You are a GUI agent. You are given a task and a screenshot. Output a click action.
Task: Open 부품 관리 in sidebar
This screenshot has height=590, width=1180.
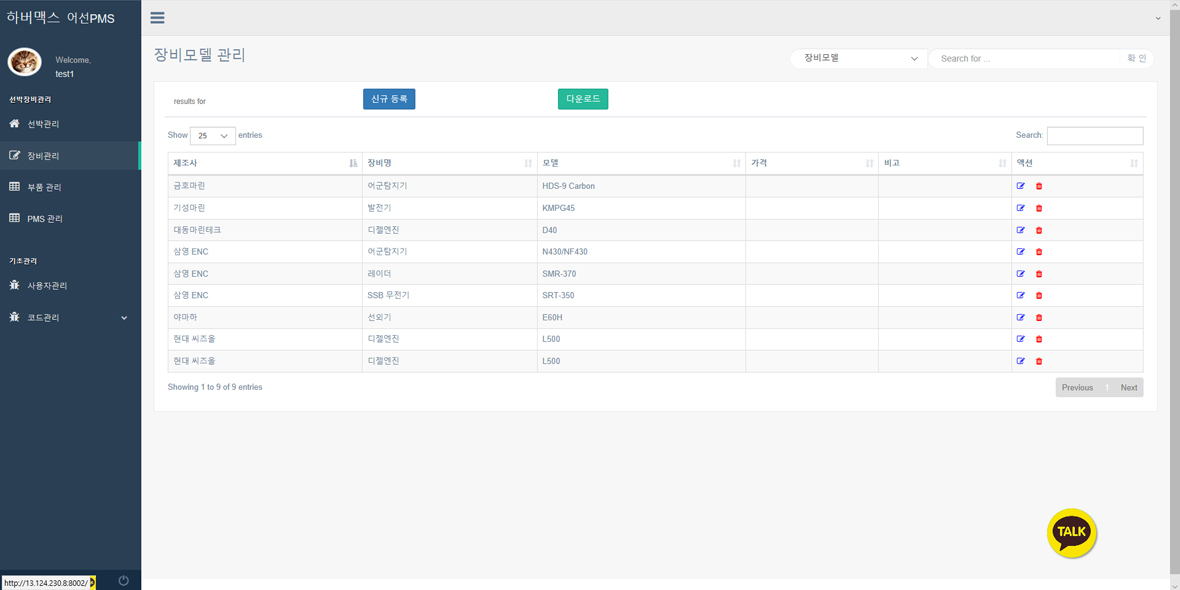[70, 187]
